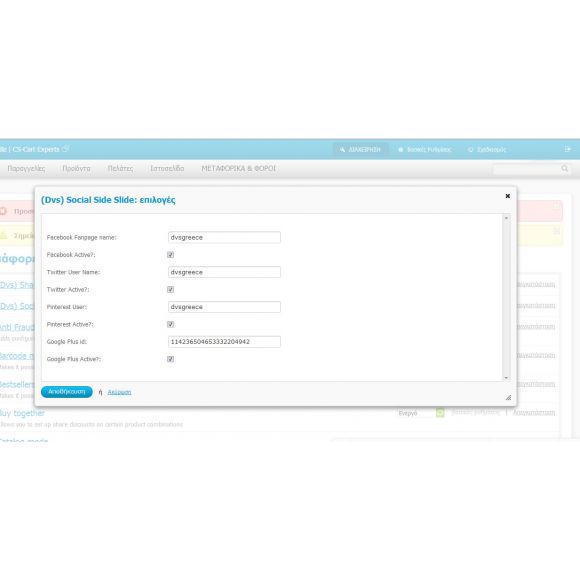Click the 'Google Plus id:' label

(67, 342)
